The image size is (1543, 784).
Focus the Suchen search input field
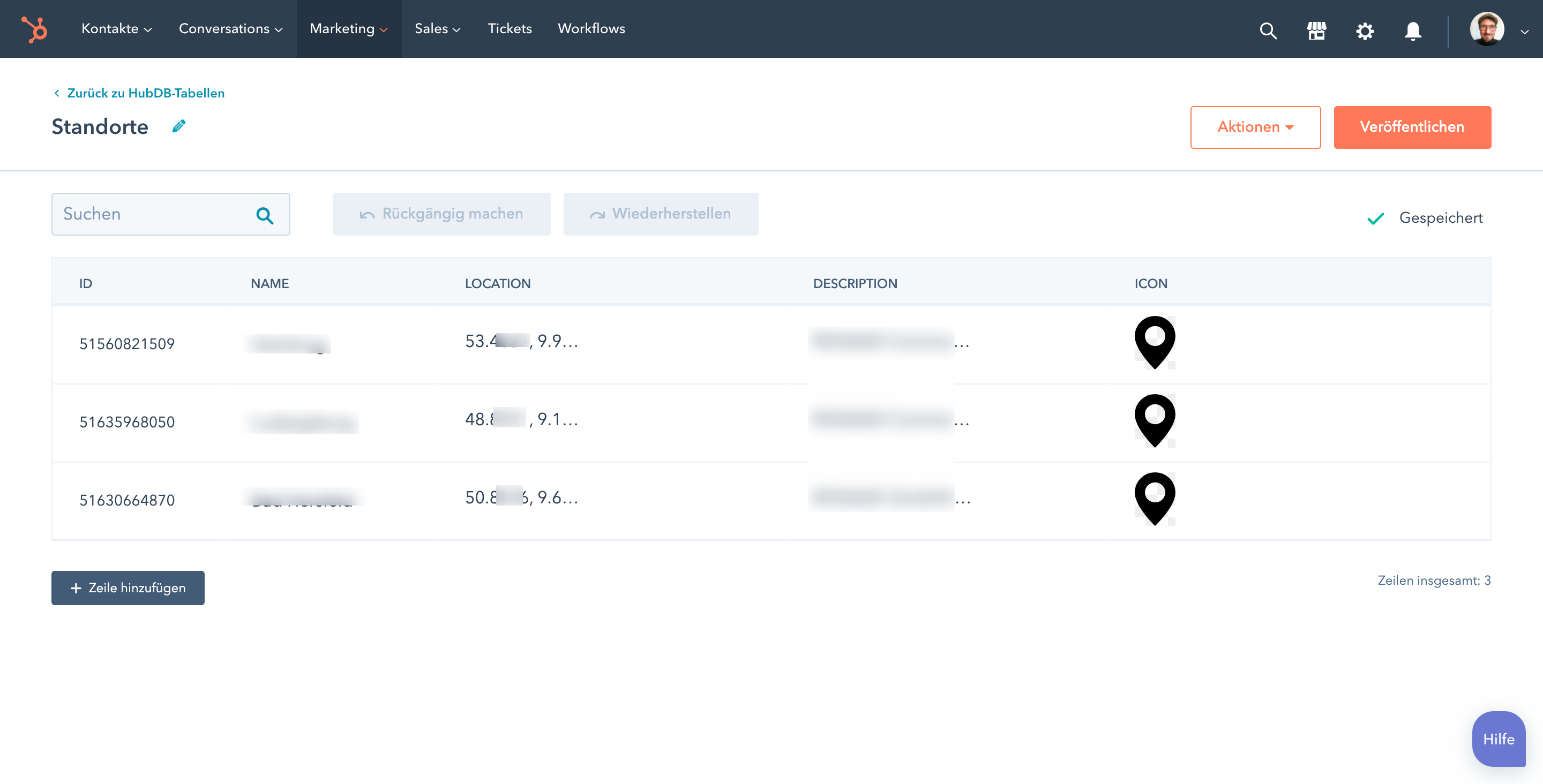171,214
